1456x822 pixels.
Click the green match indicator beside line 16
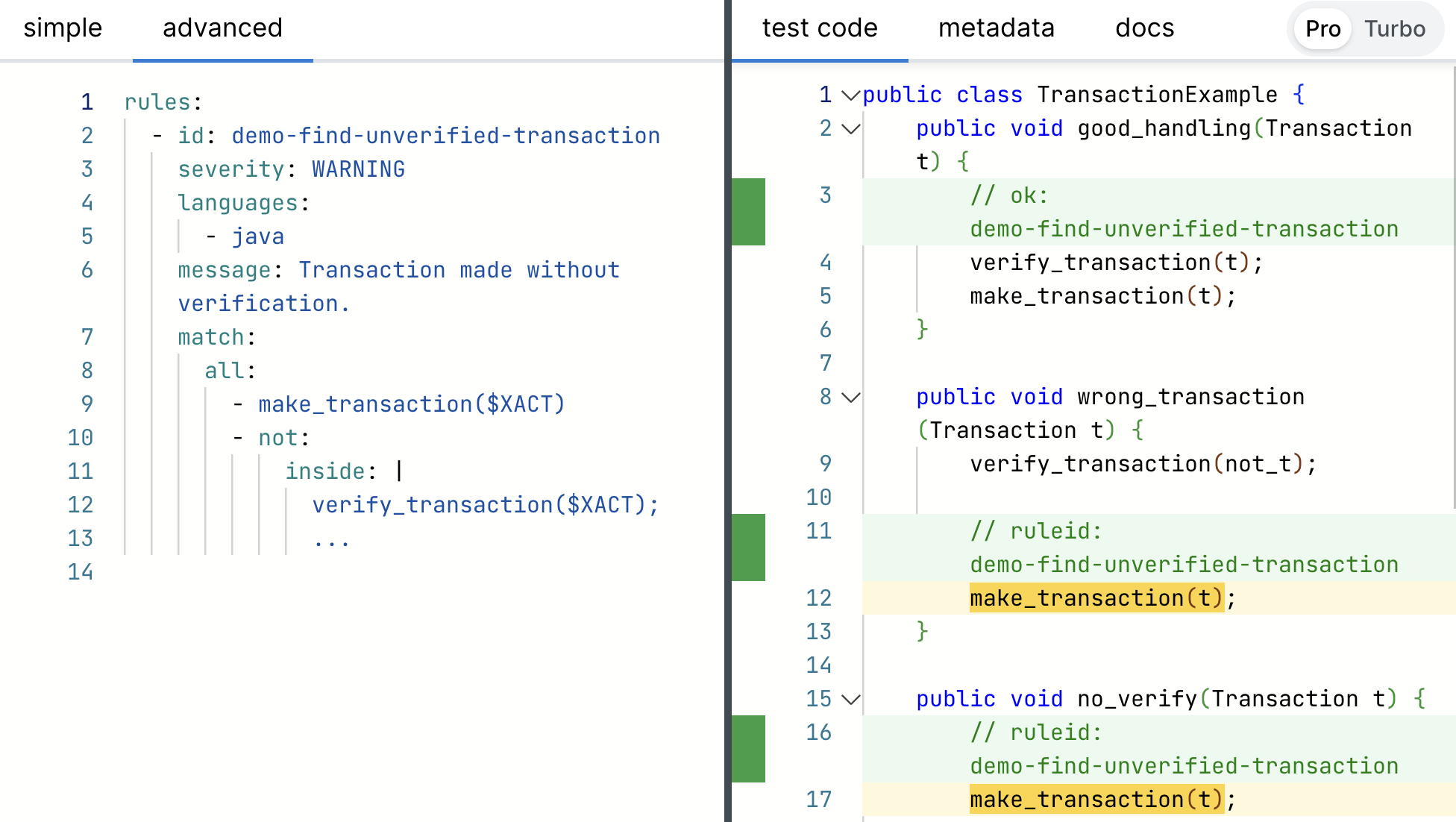(x=749, y=749)
